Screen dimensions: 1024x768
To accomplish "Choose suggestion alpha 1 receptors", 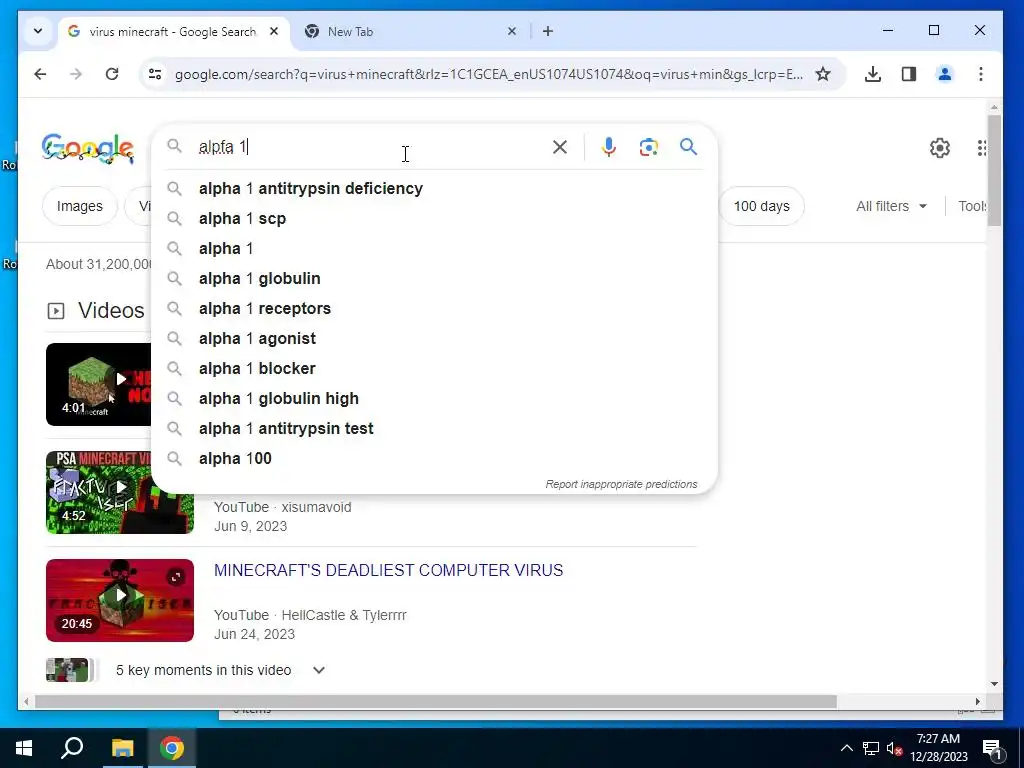I will click(434, 309).
